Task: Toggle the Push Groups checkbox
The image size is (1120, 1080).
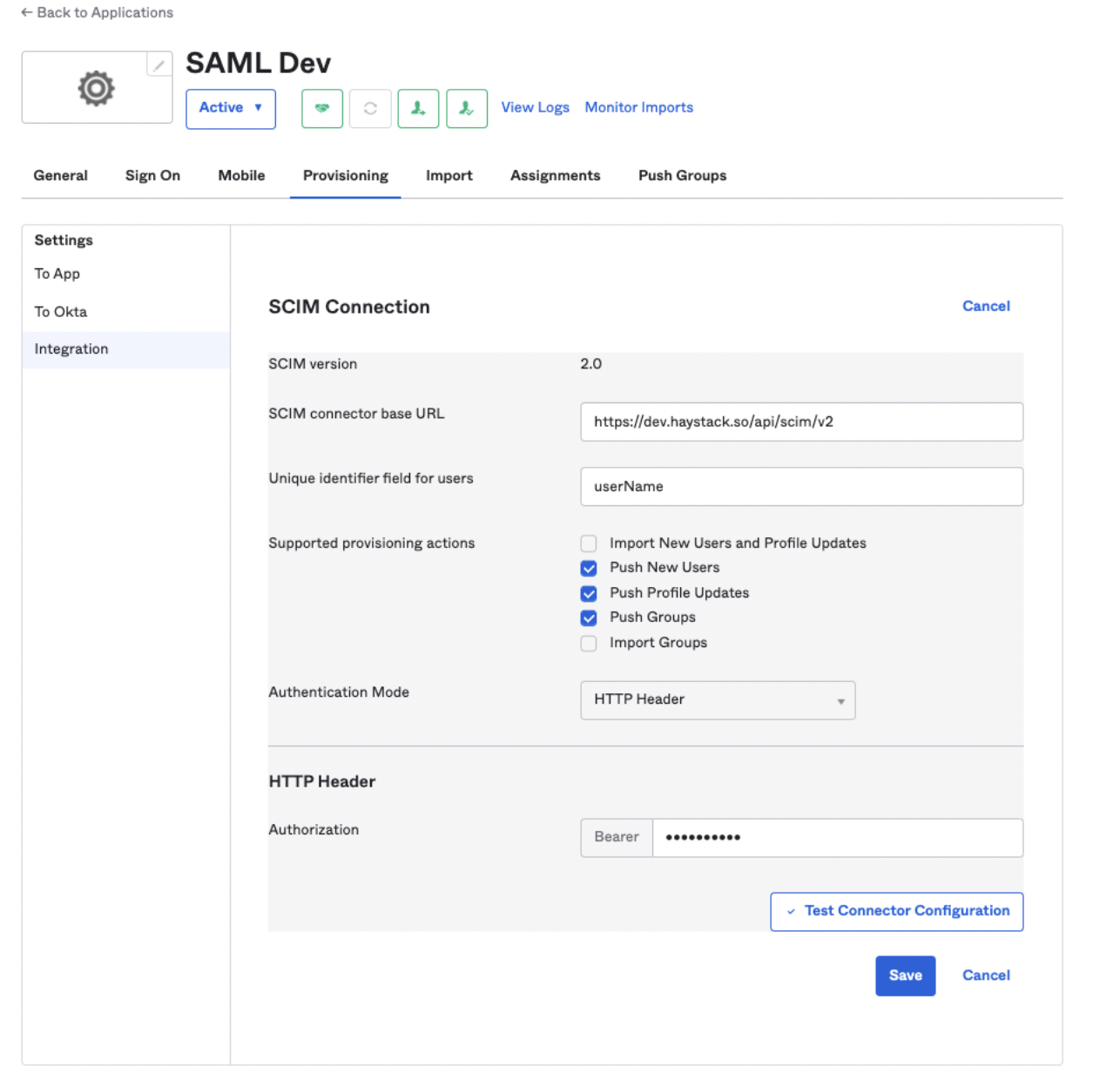Action: pyautogui.click(x=589, y=618)
